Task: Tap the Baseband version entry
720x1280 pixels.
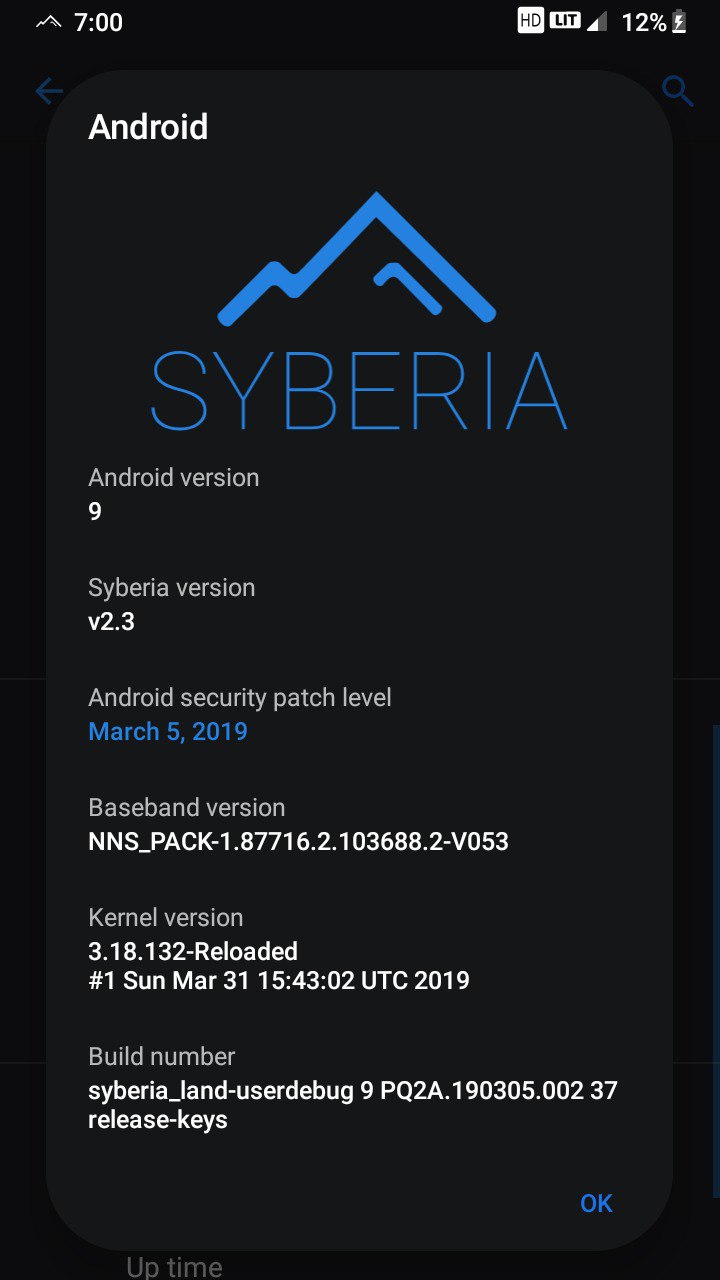Action: [359, 824]
